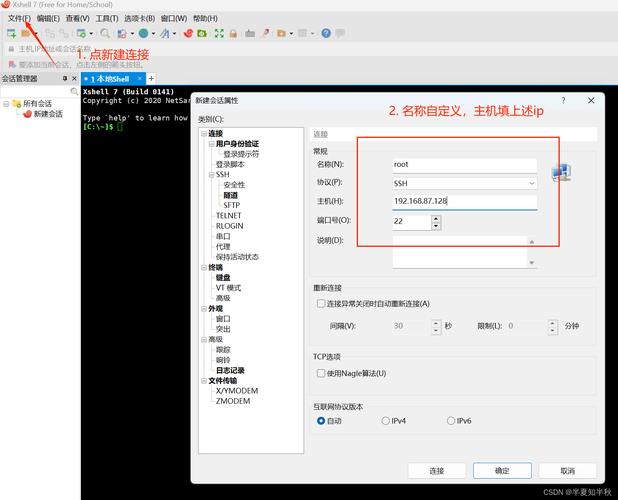Click into the 名称 field containing root

[465, 165]
